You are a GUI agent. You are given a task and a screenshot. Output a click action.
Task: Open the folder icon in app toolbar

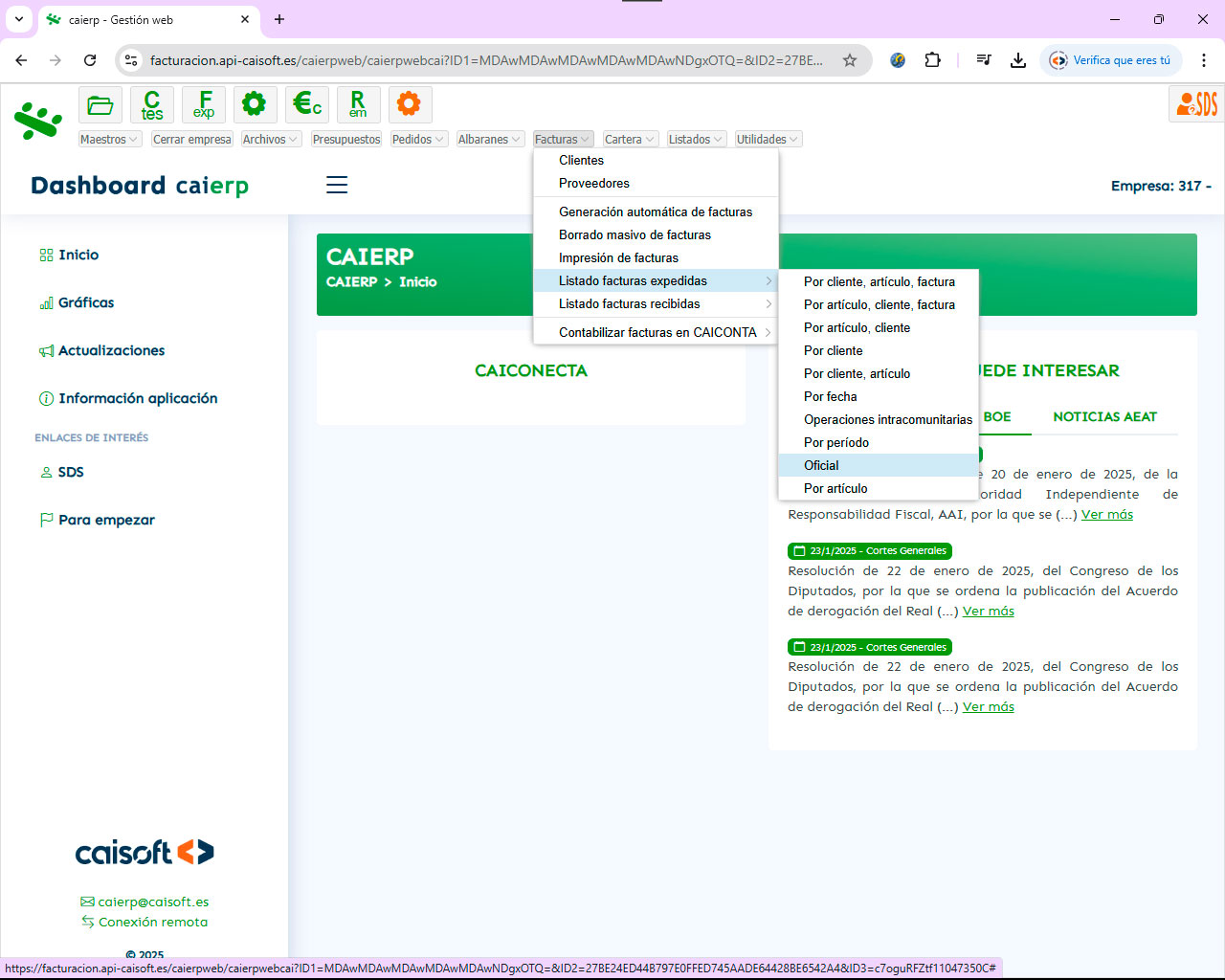[x=100, y=104]
